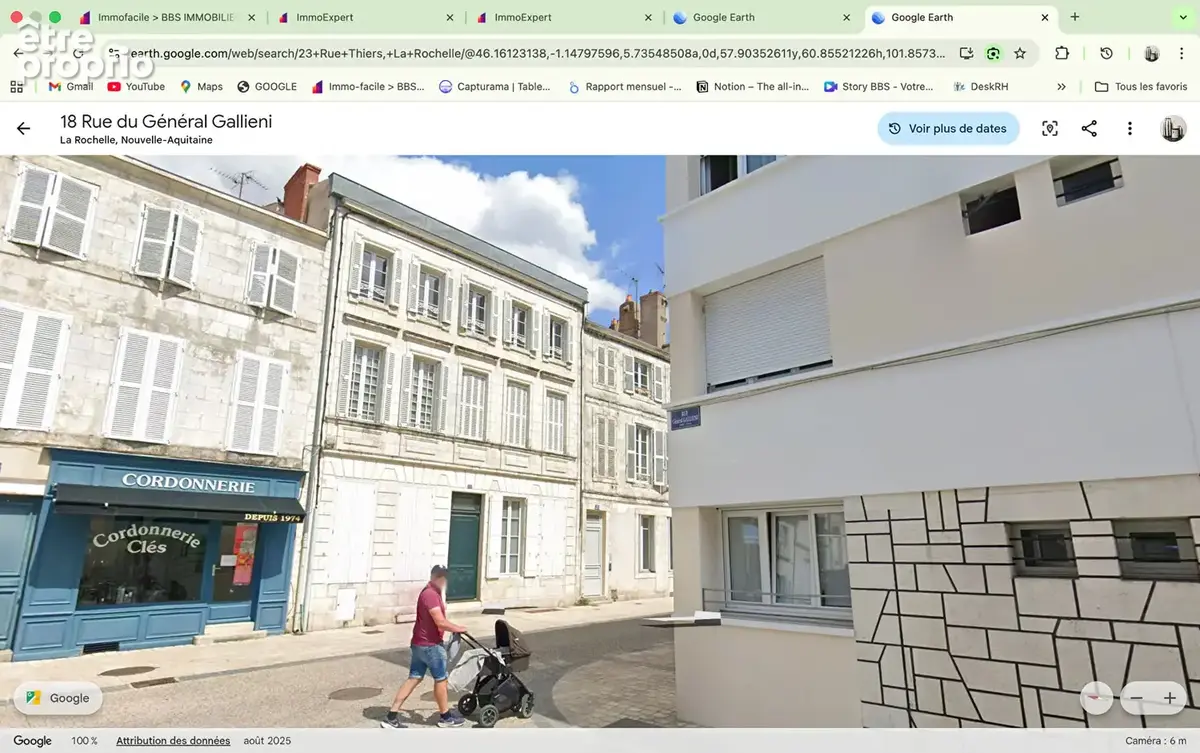Open the Google Earth account avatar
1200x753 pixels.
click(x=1172, y=128)
